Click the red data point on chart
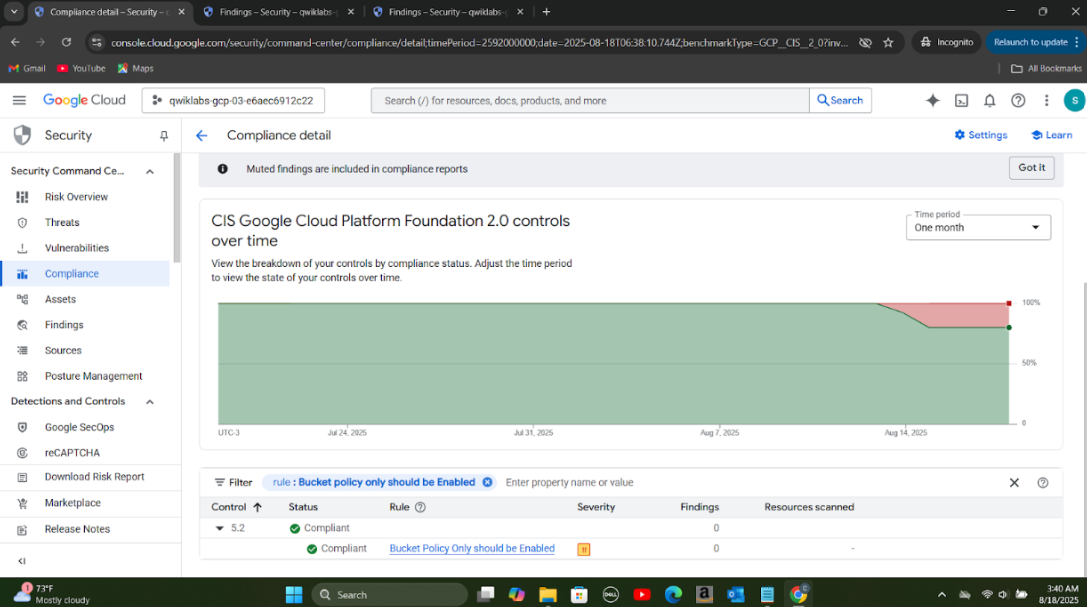 pyautogui.click(x=1009, y=303)
